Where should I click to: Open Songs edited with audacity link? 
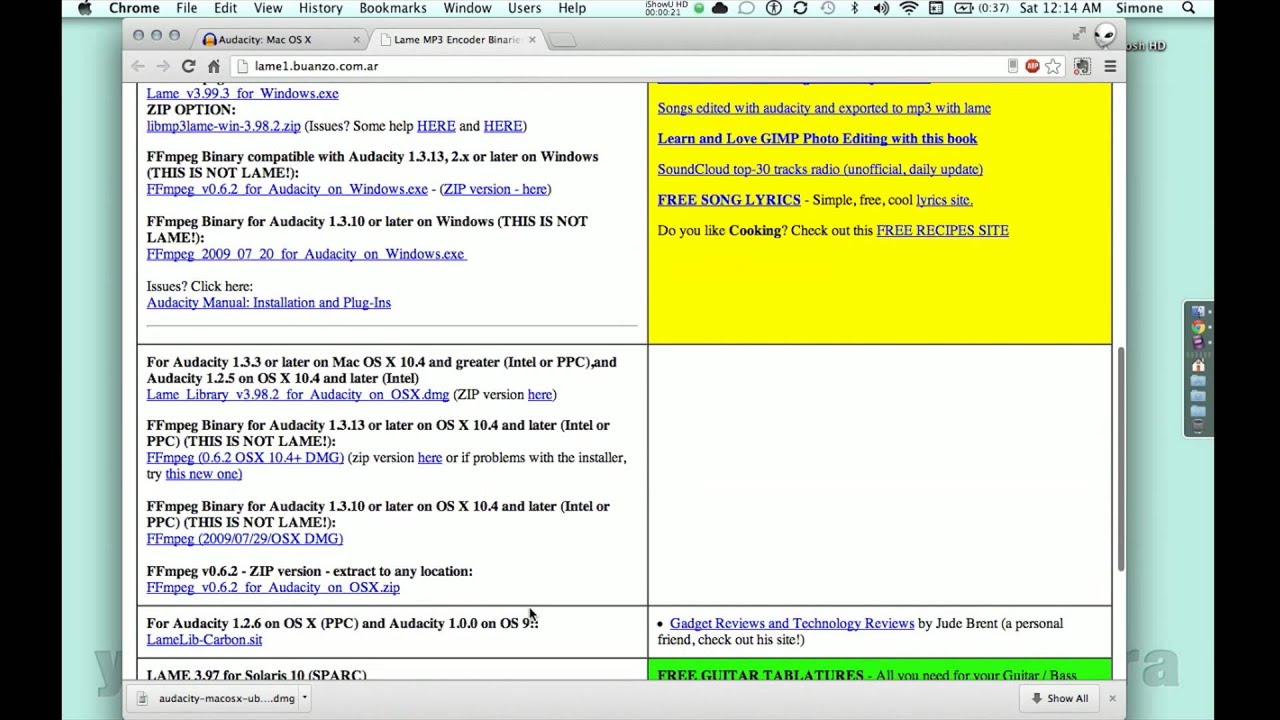pyautogui.click(x=824, y=108)
